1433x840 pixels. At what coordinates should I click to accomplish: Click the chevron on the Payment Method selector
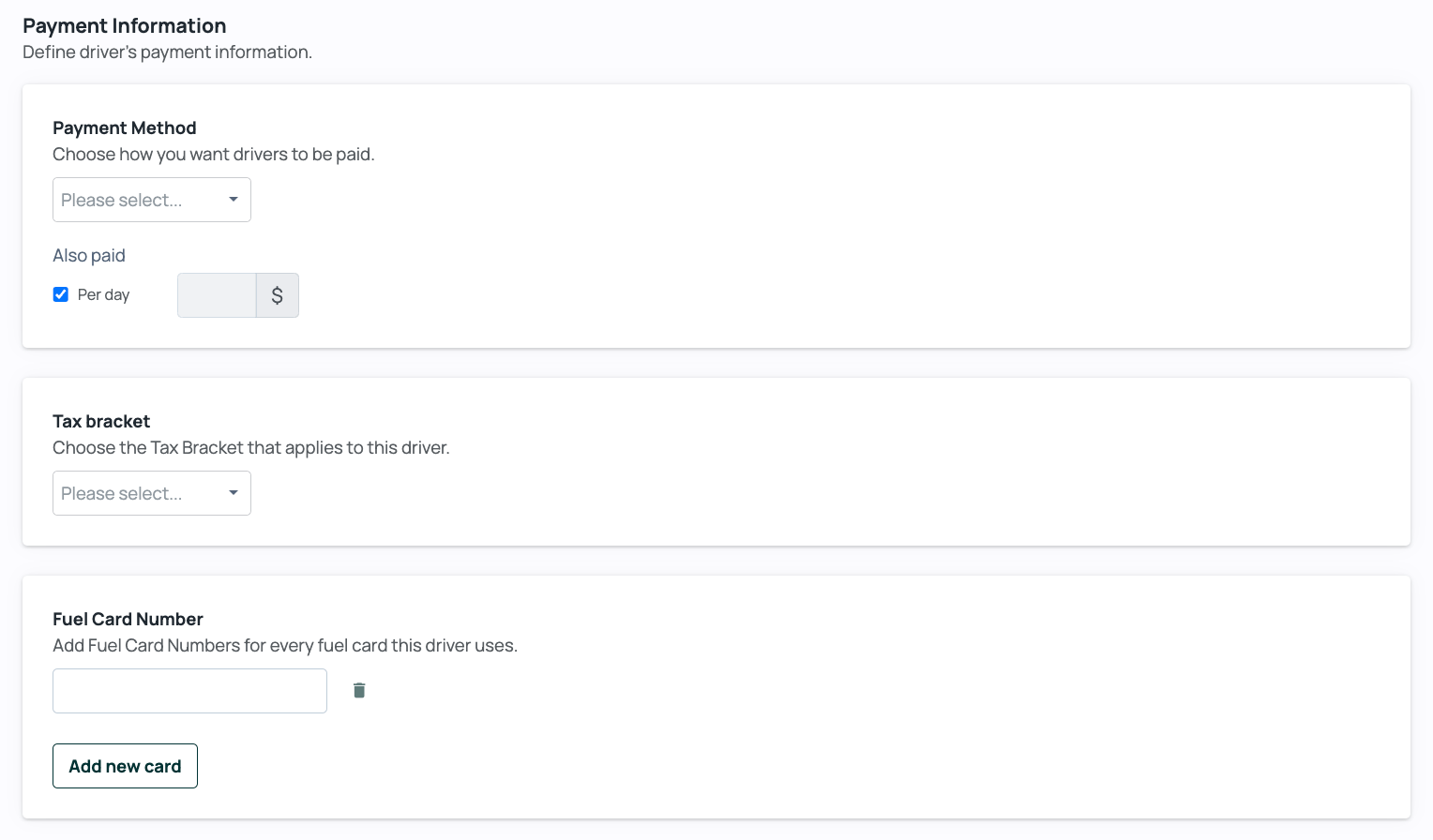pyautogui.click(x=233, y=200)
